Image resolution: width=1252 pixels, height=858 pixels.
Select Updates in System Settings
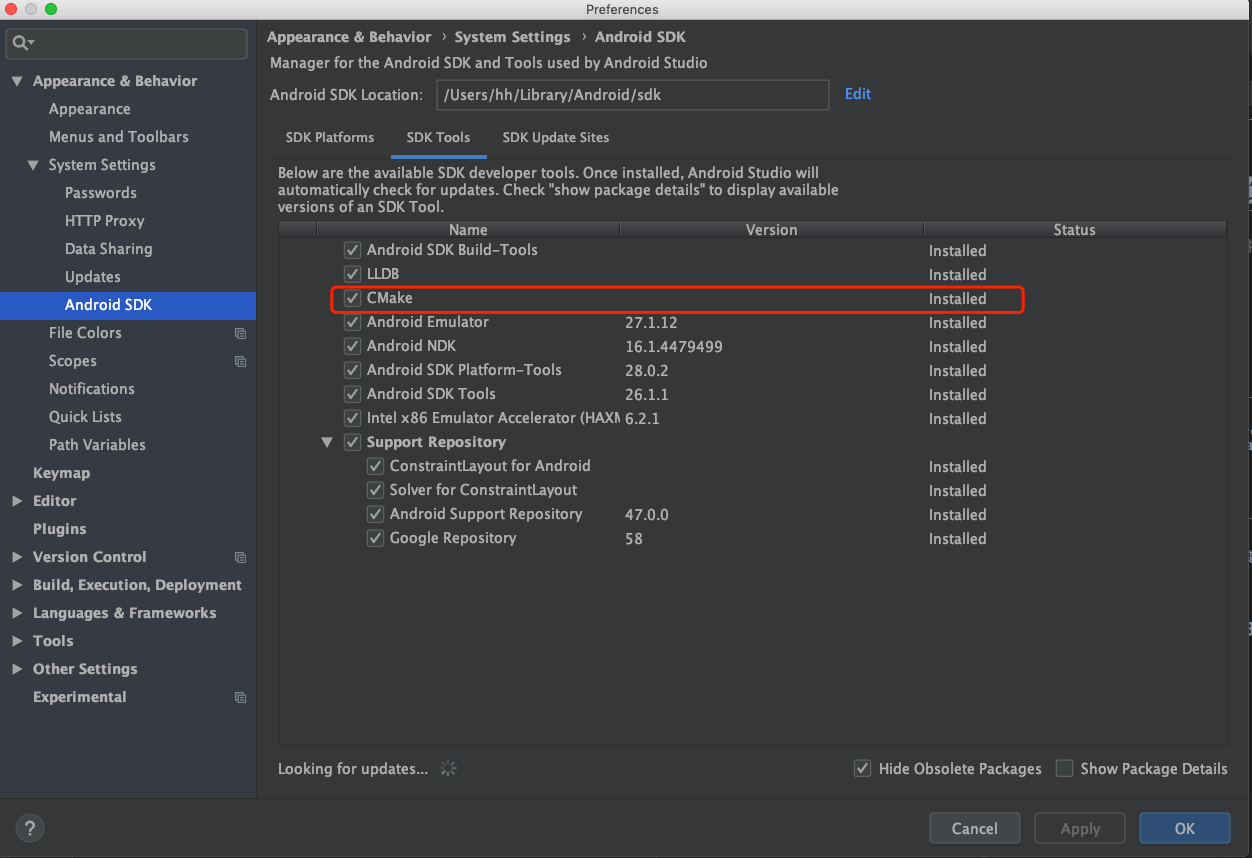93,277
